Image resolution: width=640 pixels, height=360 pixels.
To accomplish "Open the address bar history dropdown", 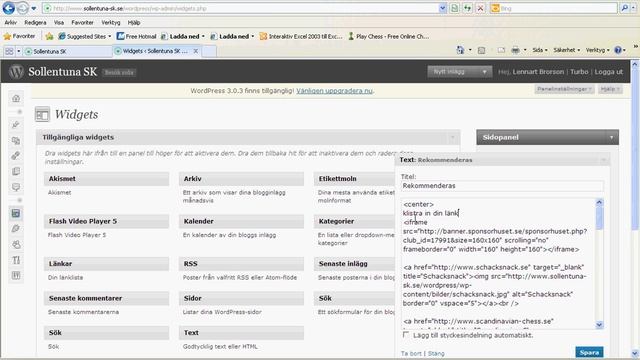I will (443, 8).
